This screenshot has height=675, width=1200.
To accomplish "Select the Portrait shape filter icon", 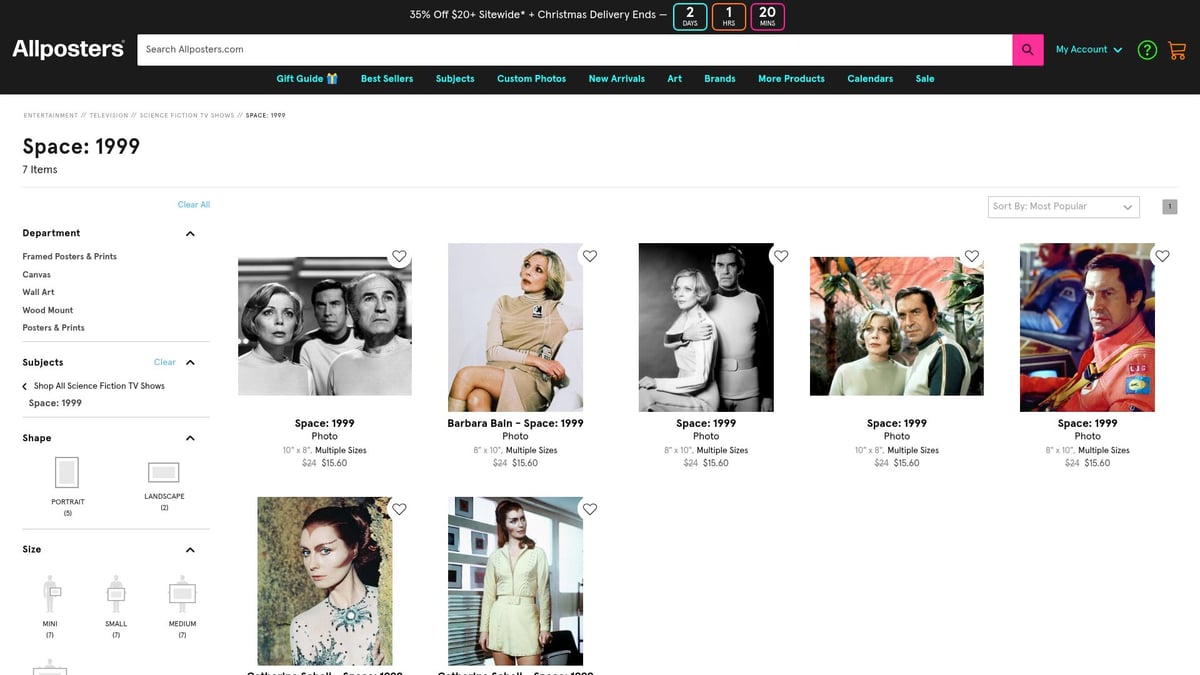I will 67,472.
